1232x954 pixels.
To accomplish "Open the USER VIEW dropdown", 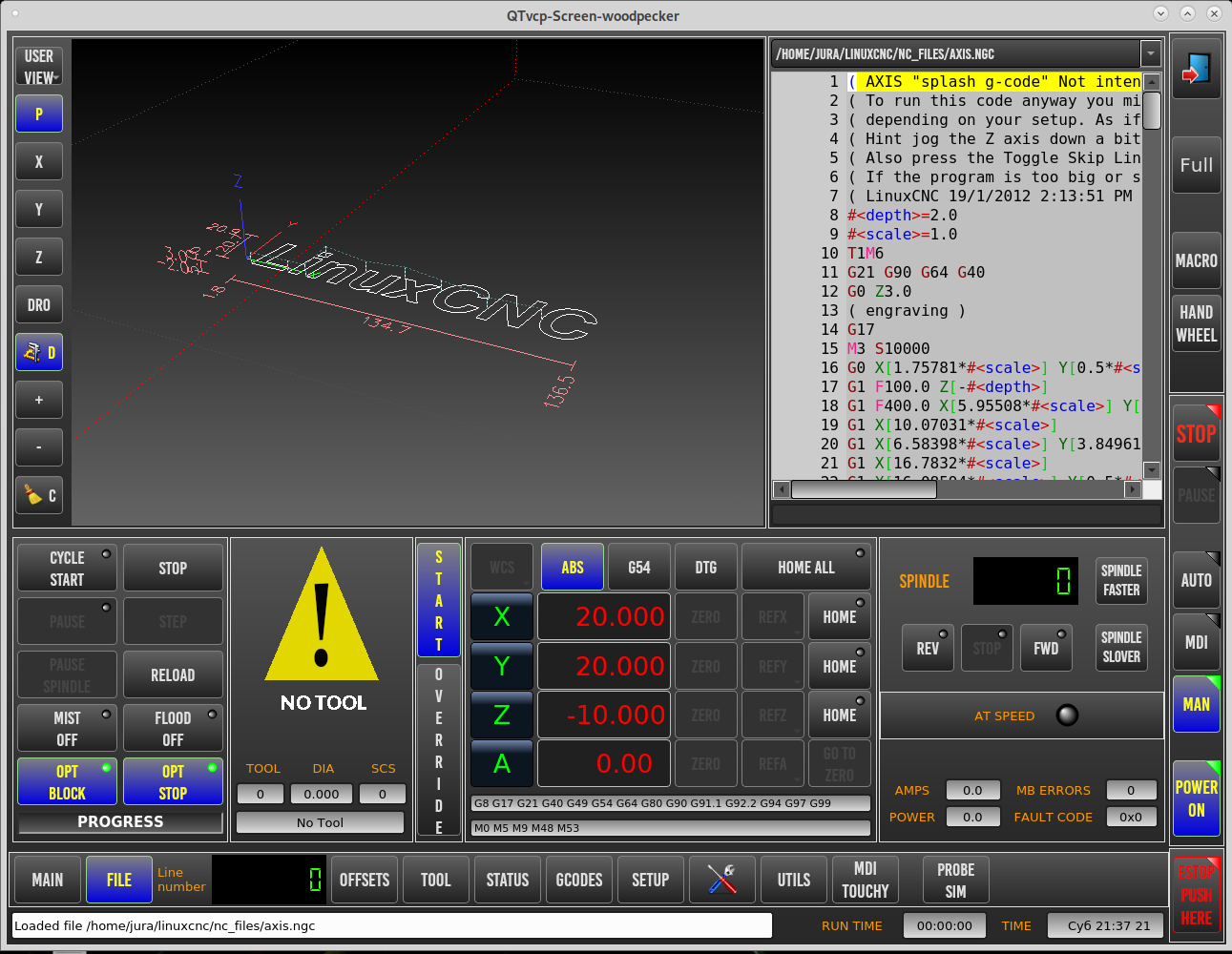I will [39, 67].
